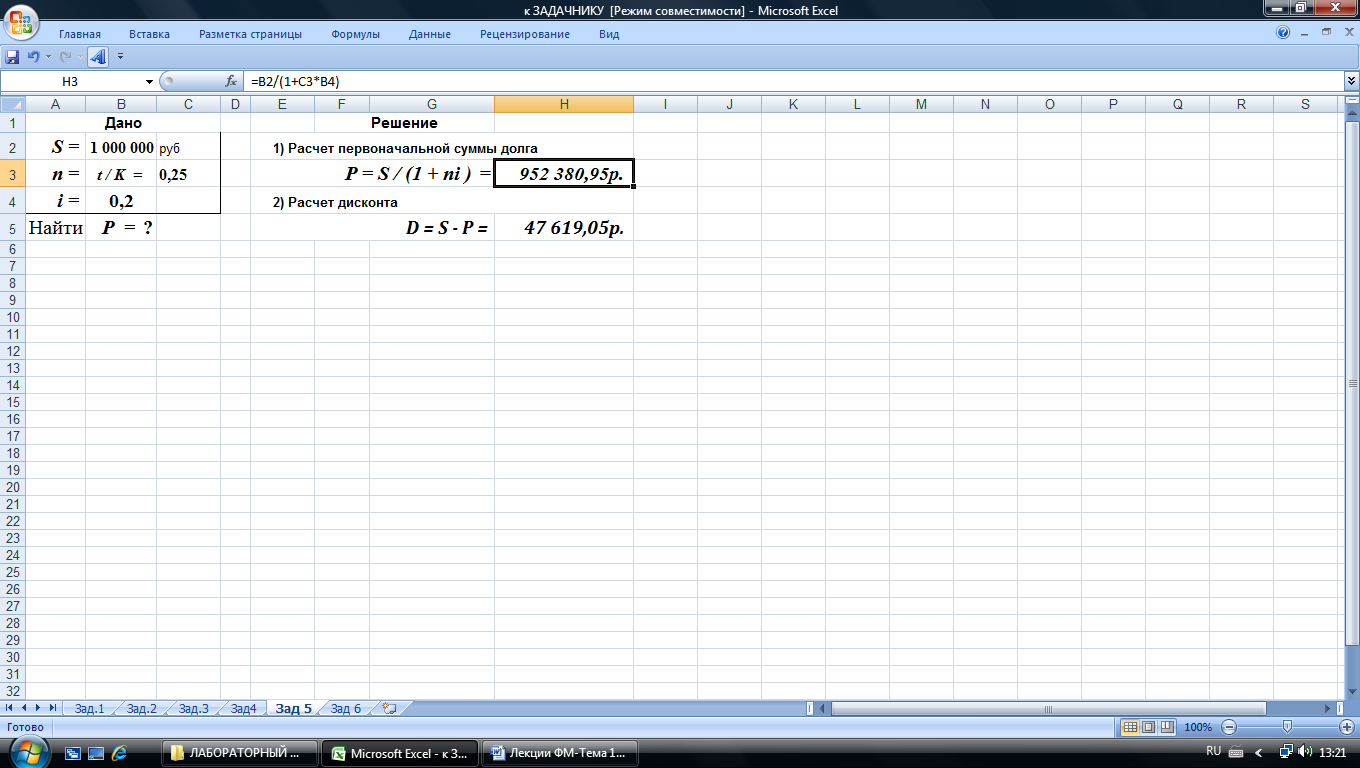Viewport: 1360px width, 768px height.
Task: Go to last sheet tab arrow
Action: [x=53, y=708]
